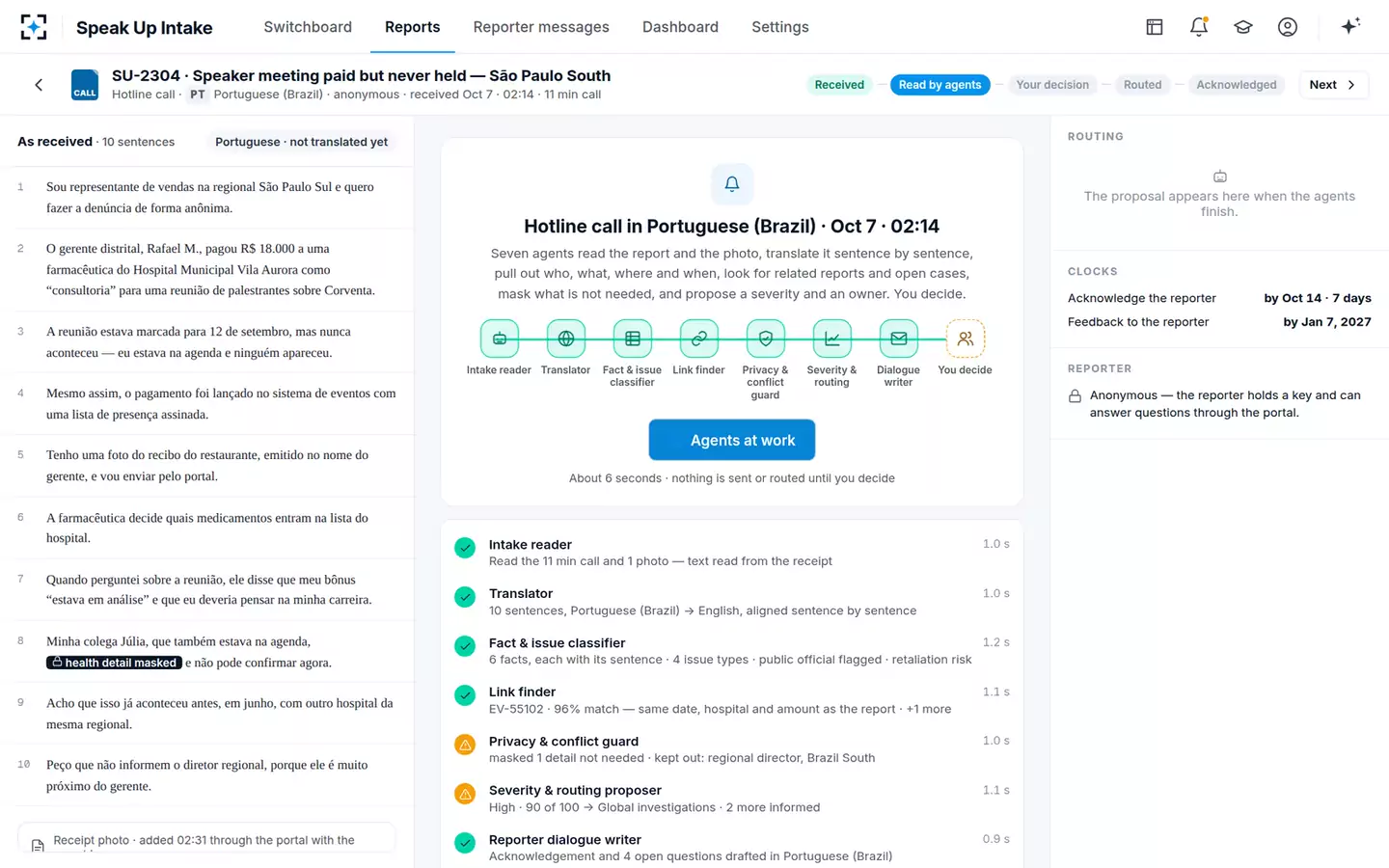Click the Next button with chevron
Screen dimensions: 1389x868
[1334, 85]
